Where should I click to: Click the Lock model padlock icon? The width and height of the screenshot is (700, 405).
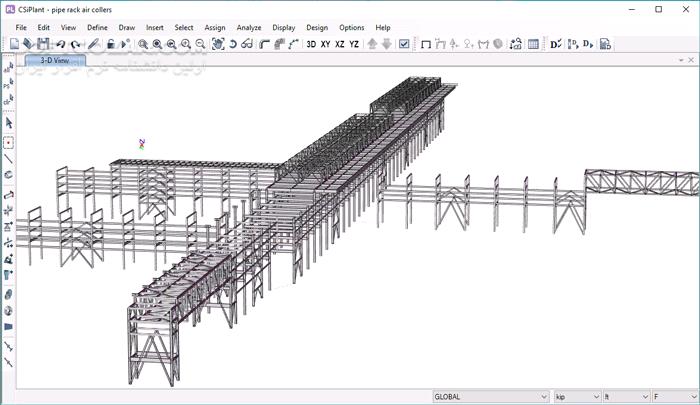[111, 44]
